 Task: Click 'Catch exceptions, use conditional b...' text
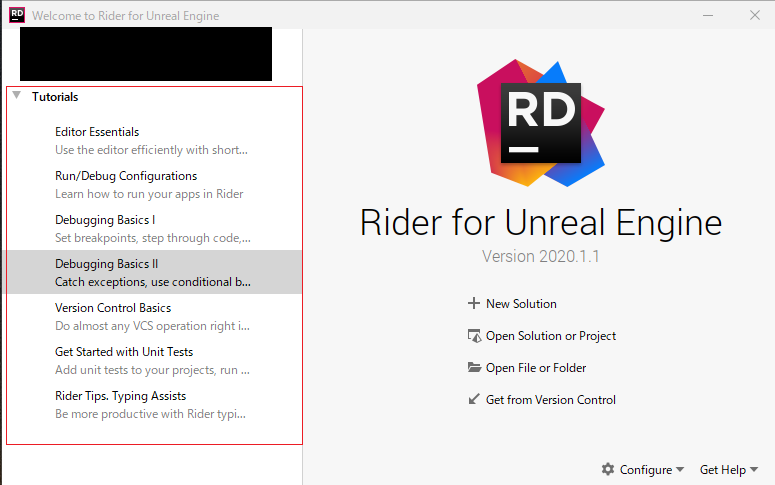153,282
